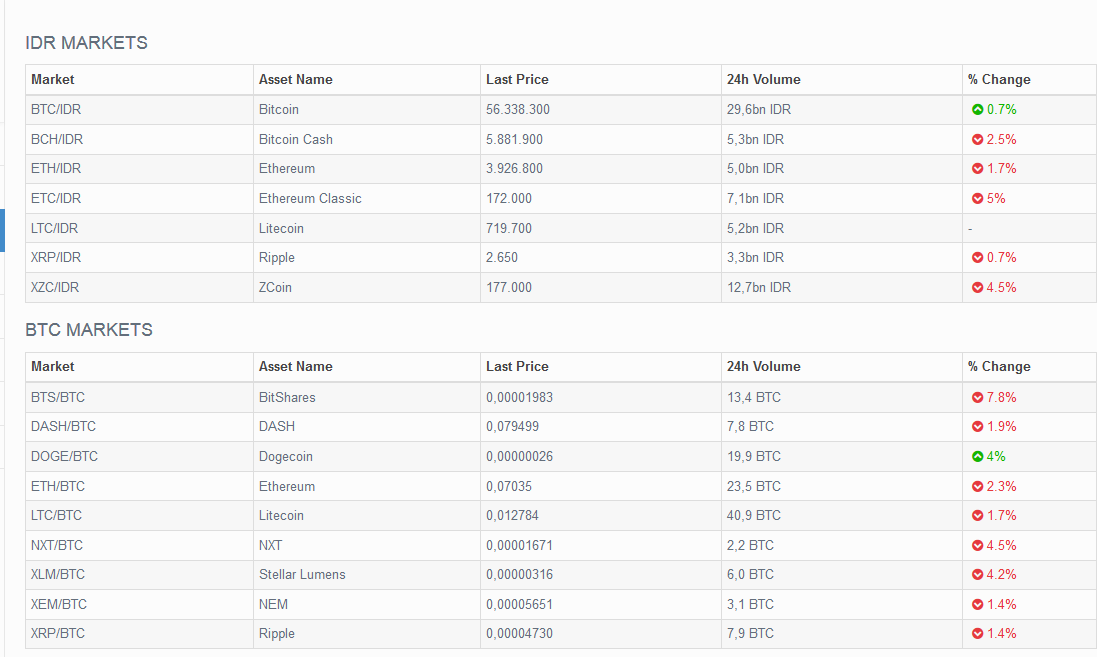The width and height of the screenshot is (1097, 657).
Task: Click the red down arrow in XRP/IDR row
Action: (977, 257)
